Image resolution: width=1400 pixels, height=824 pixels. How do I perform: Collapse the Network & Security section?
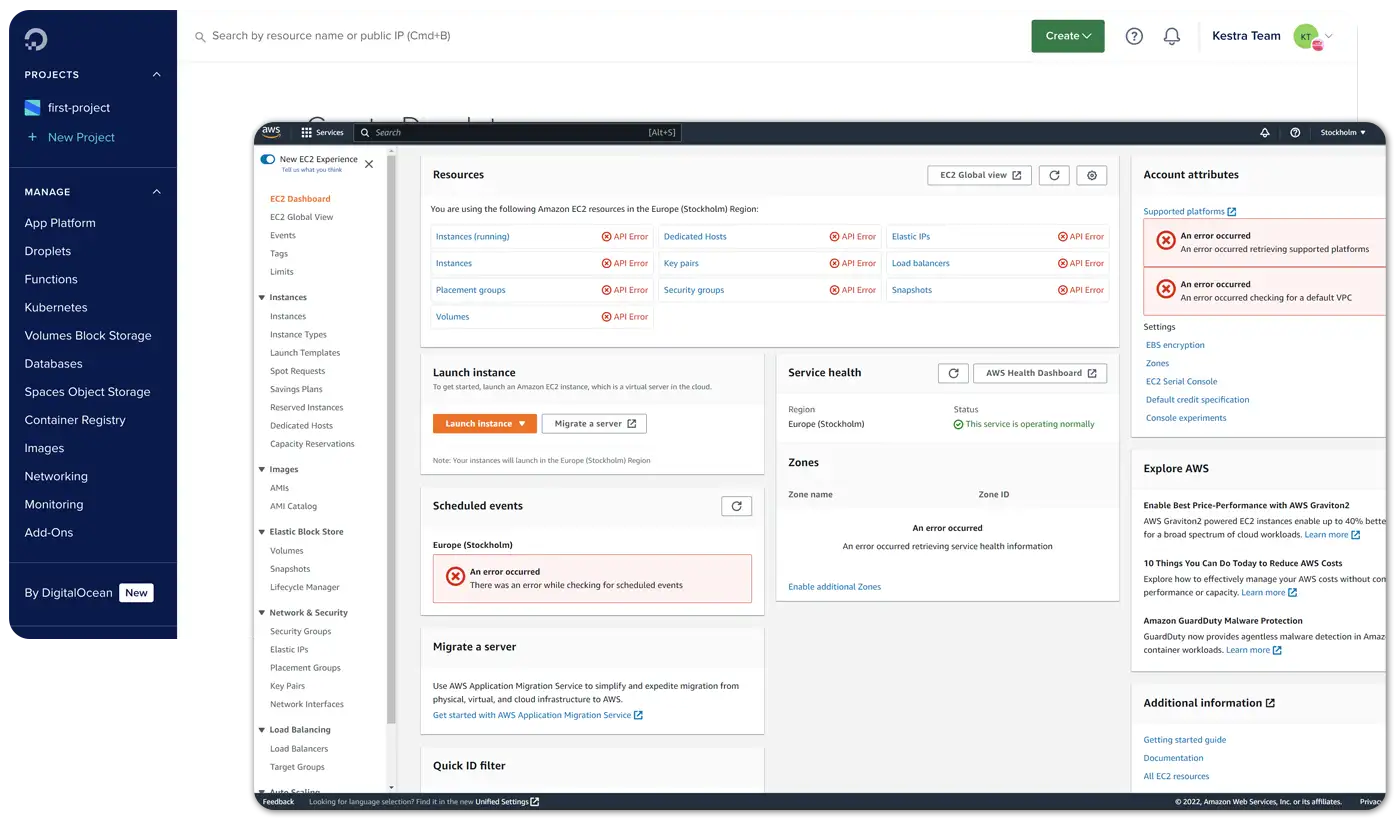click(x=262, y=613)
